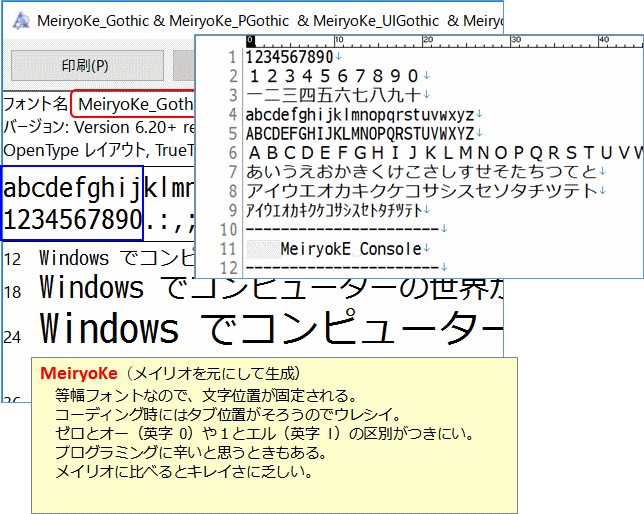Click the 18-point Windows sample line

(271, 288)
